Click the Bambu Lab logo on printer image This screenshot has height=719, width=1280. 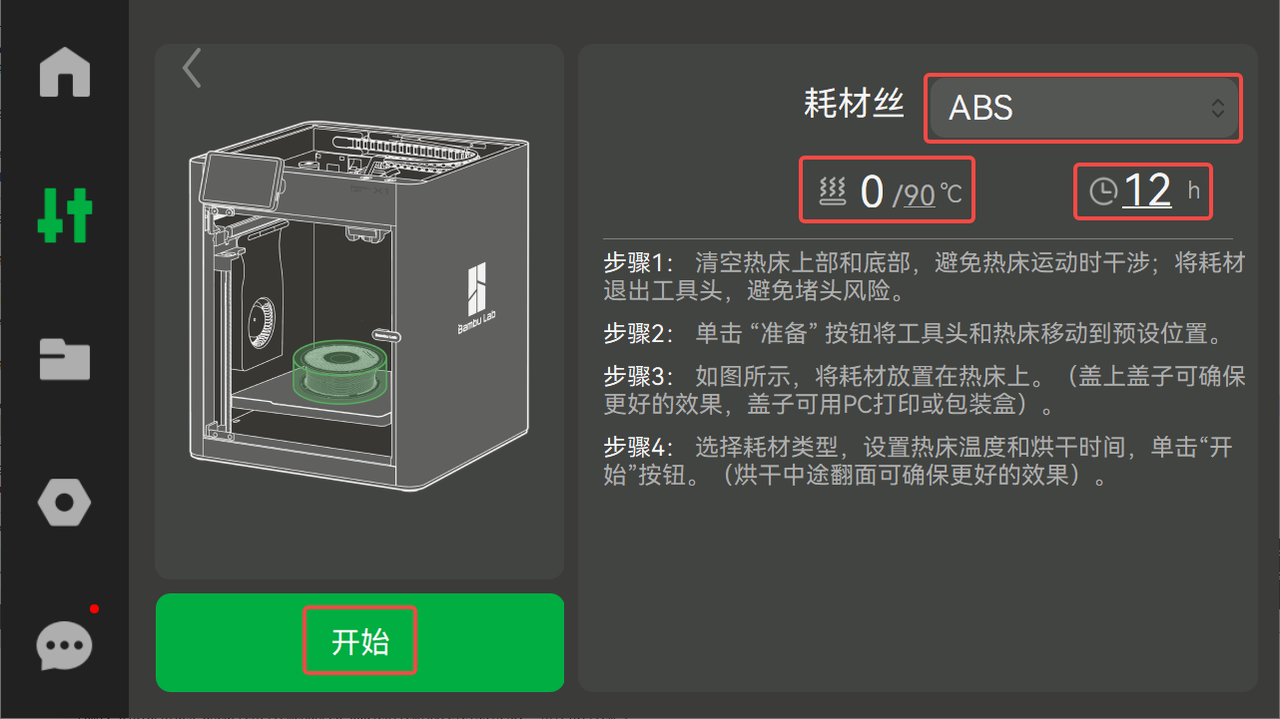click(478, 300)
